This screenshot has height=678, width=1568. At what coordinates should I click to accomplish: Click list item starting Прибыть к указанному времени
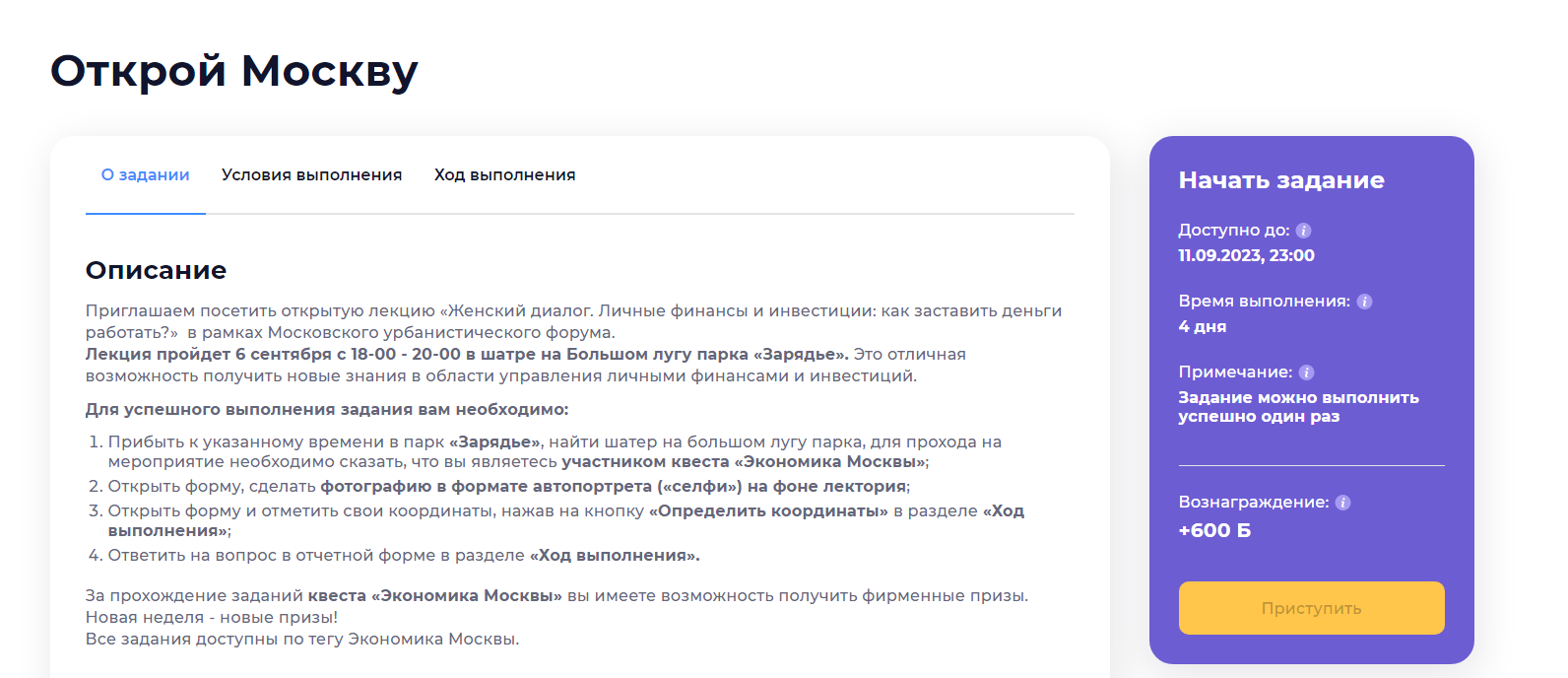pyautogui.click(x=555, y=451)
